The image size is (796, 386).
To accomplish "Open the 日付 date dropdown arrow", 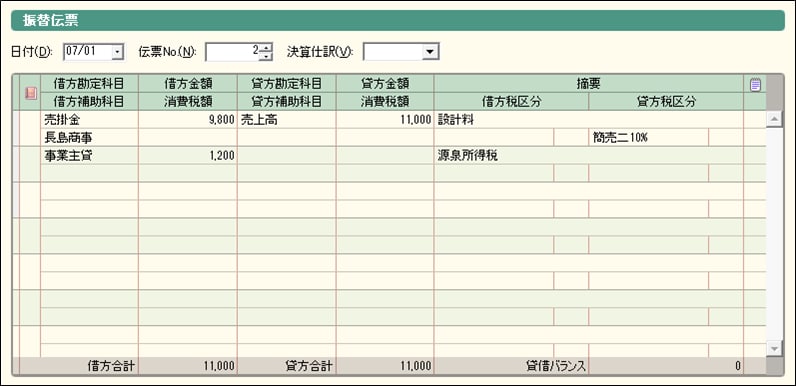I will (x=118, y=51).
